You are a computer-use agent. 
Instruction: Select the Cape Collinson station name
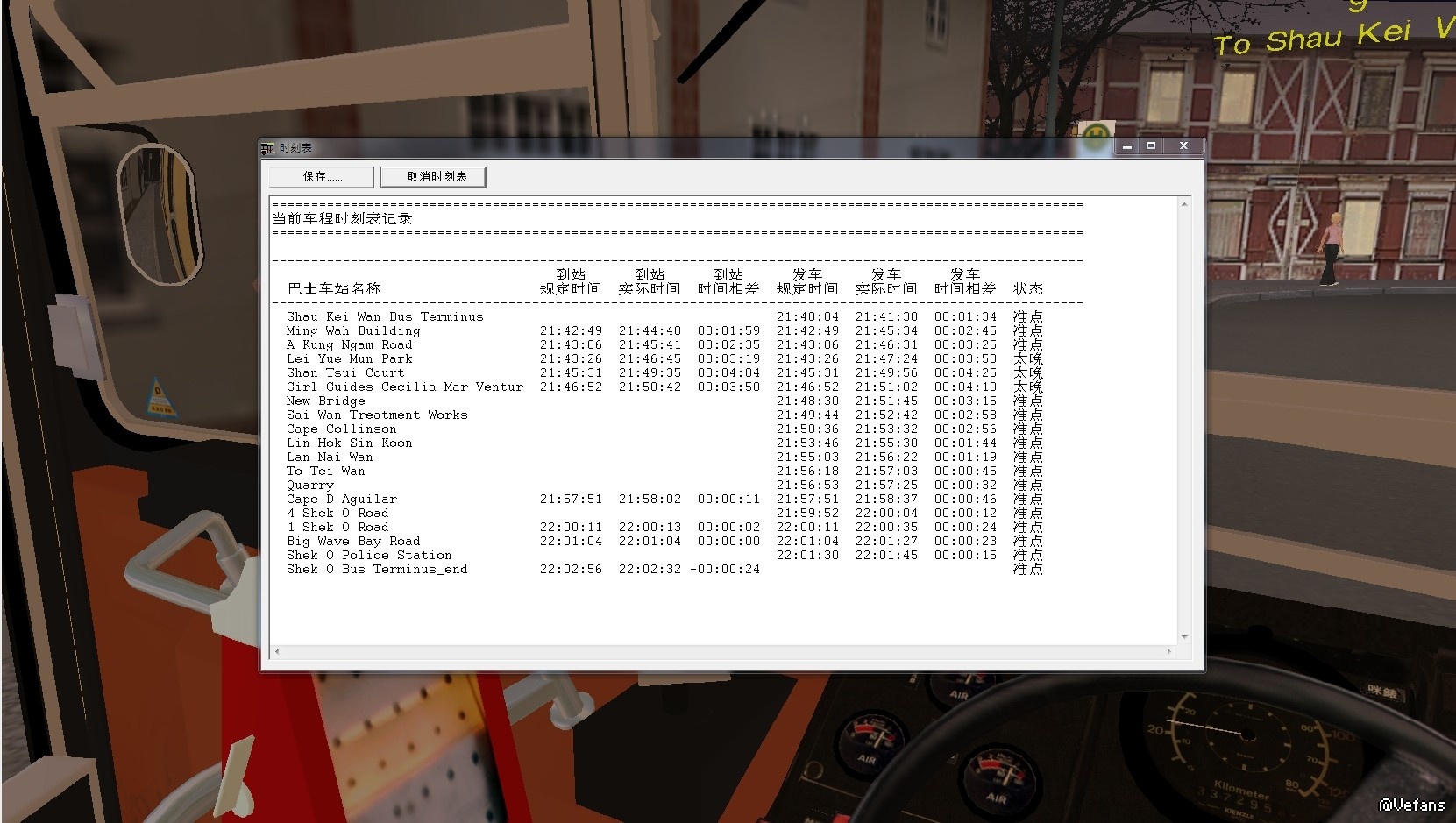pyautogui.click(x=341, y=429)
